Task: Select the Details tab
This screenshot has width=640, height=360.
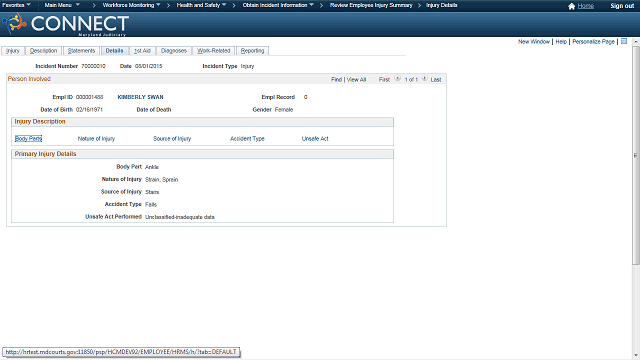Action: click(114, 51)
